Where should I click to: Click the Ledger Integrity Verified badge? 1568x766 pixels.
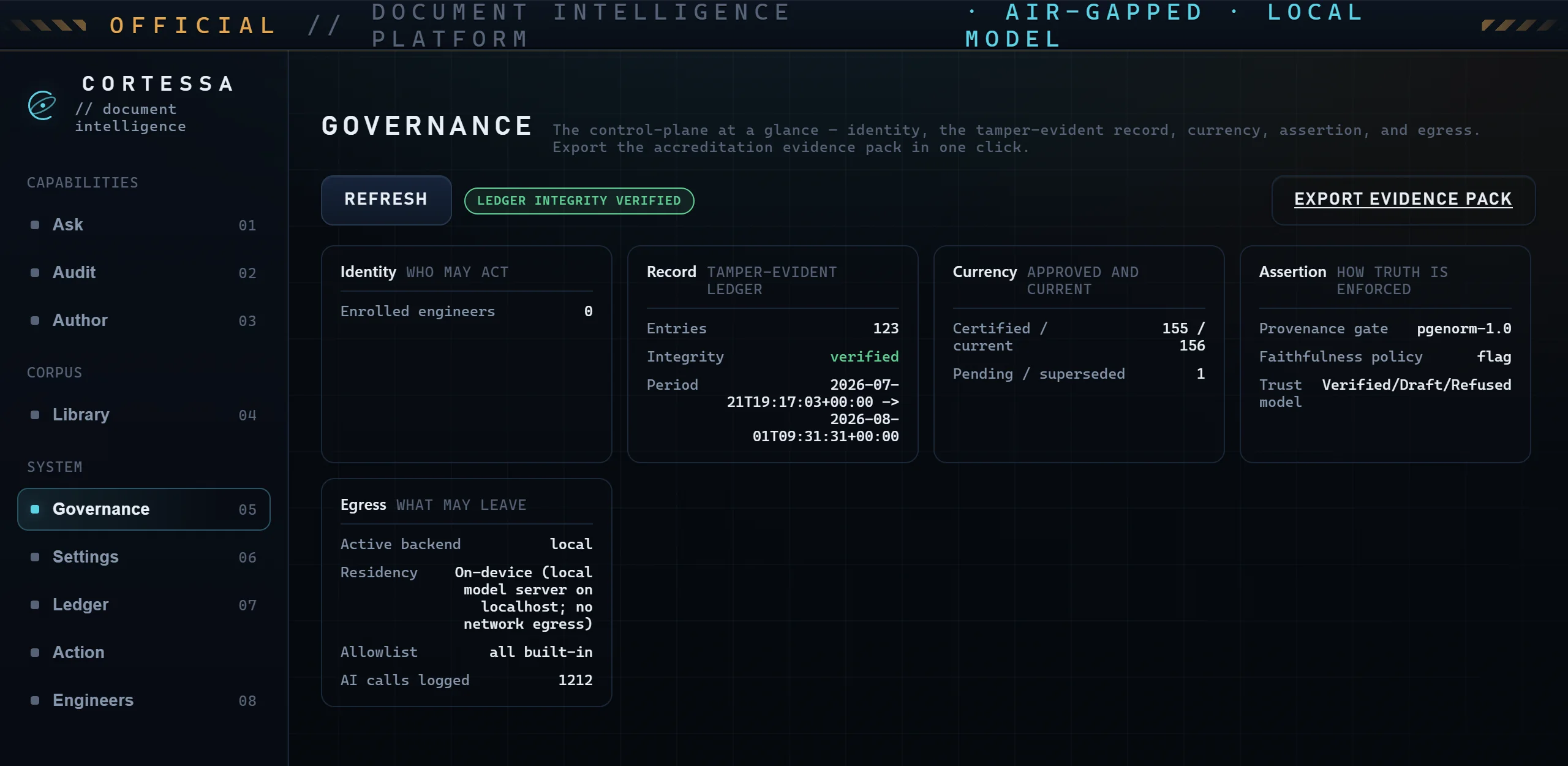pos(579,201)
